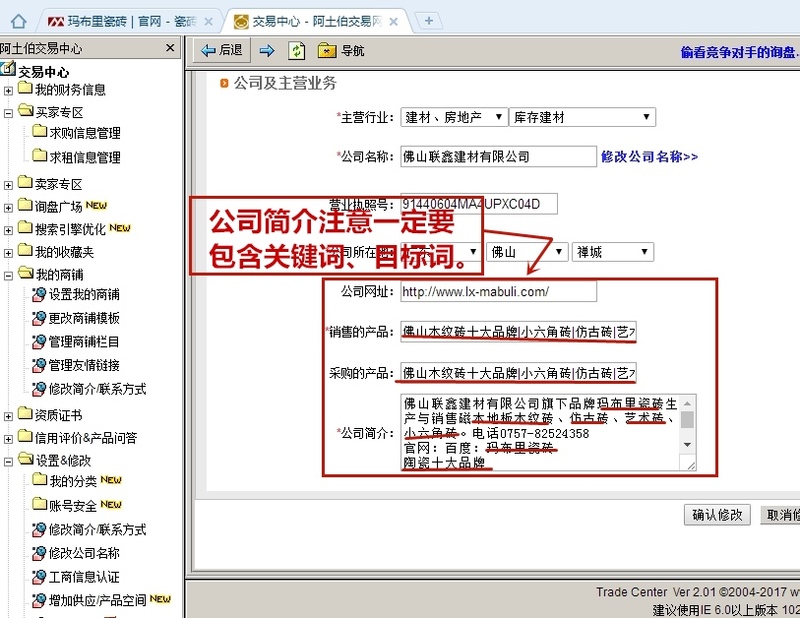
Task: Expand the 资质证书 tree node
Action: tap(8, 416)
